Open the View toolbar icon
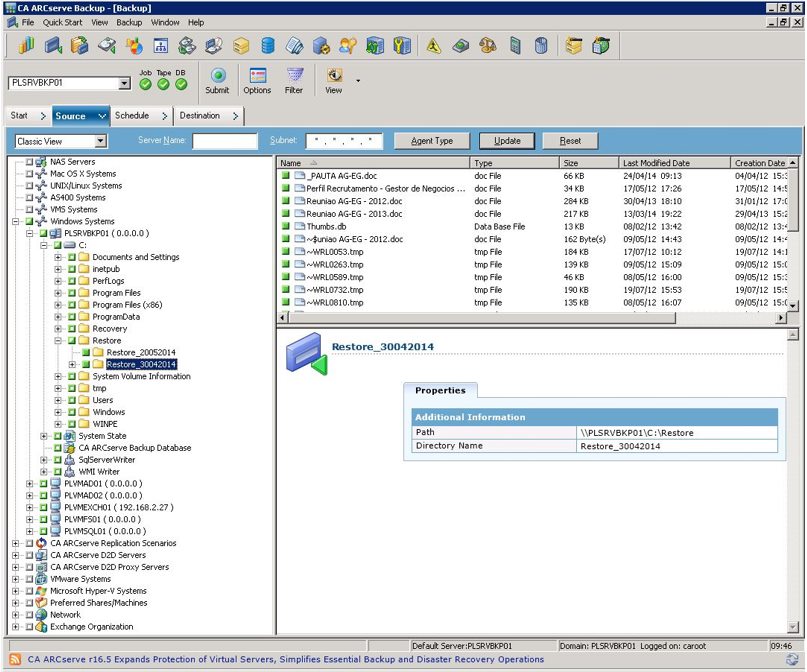 334,77
